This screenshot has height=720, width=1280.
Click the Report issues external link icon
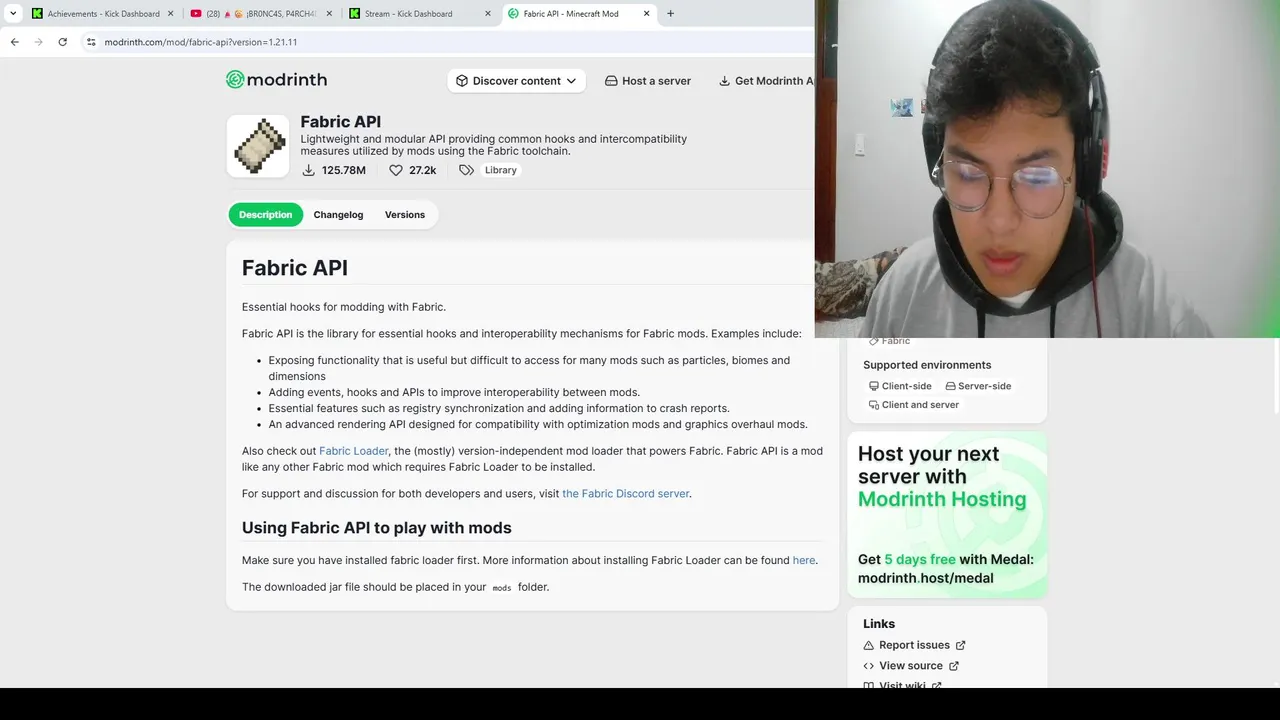click(961, 645)
